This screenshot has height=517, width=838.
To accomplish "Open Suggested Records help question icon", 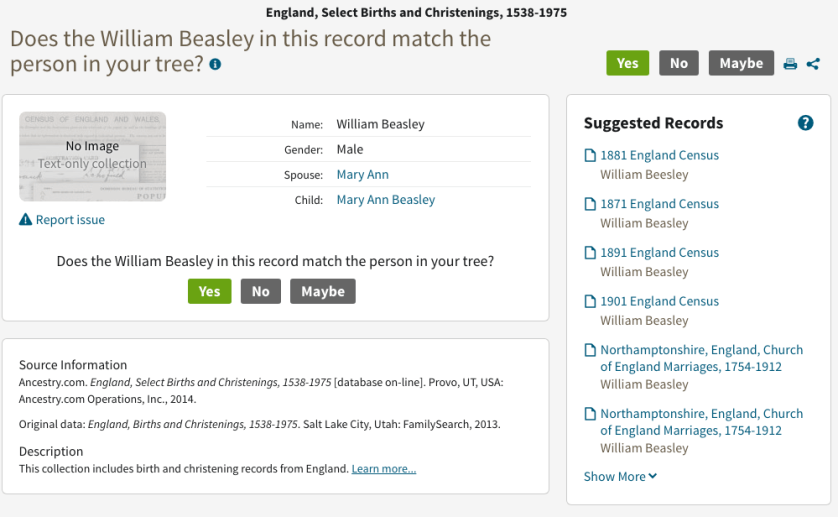I will click(x=805, y=123).
